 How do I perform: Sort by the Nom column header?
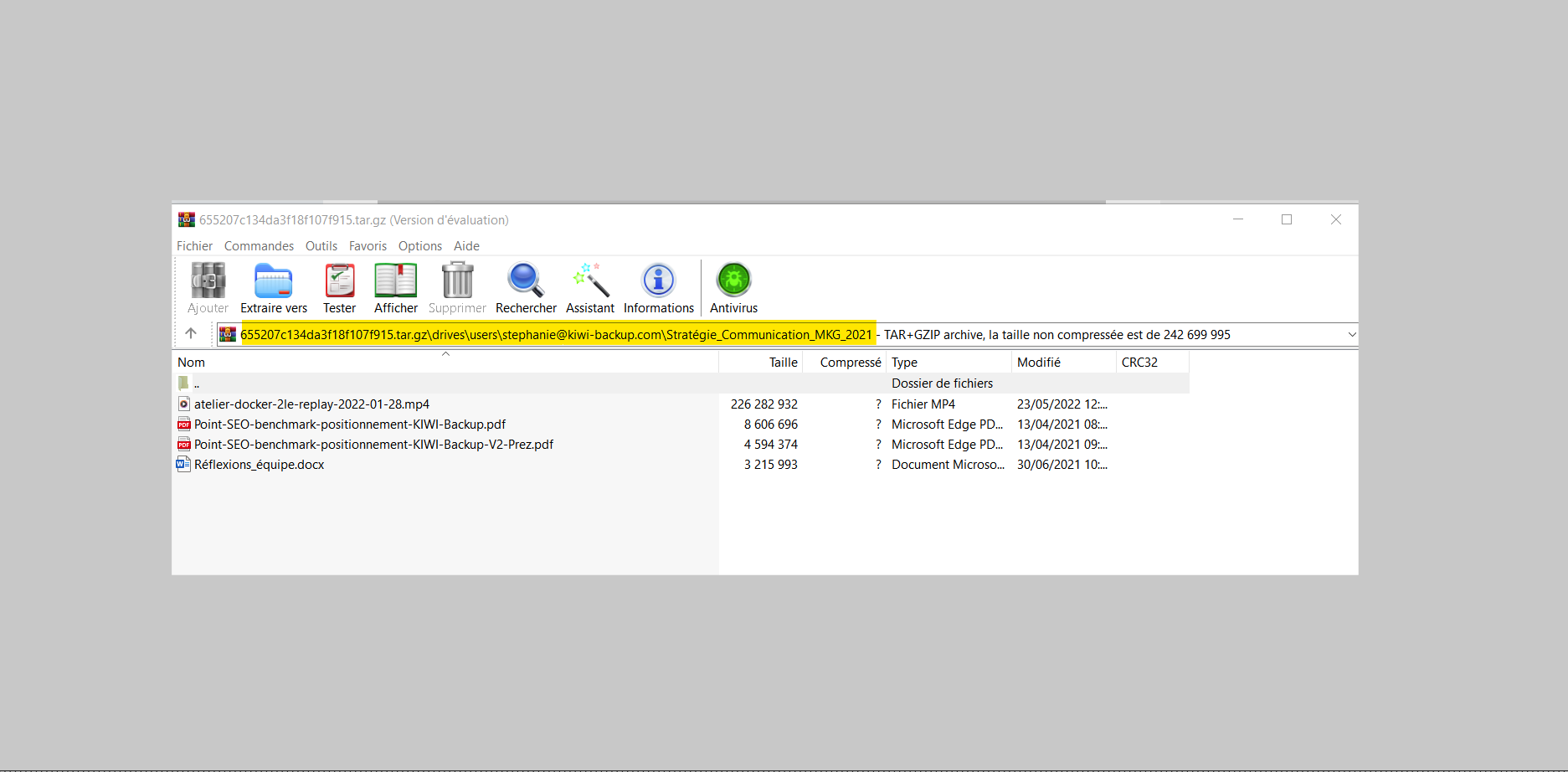point(445,363)
